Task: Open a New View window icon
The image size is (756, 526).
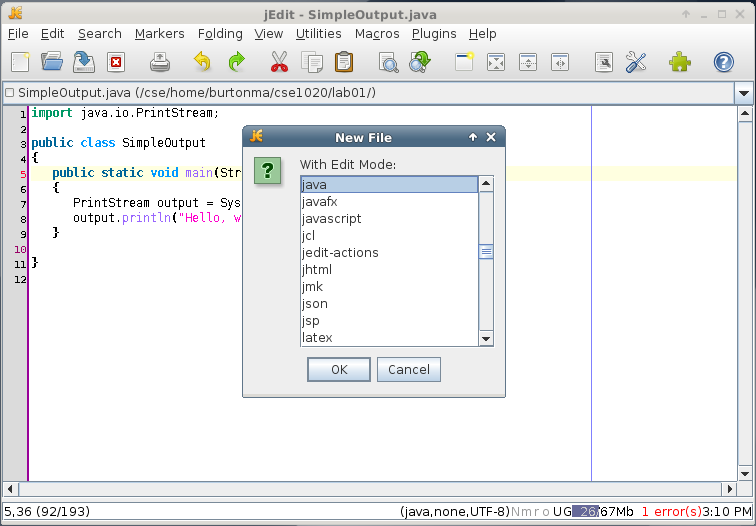Action: coord(464,62)
